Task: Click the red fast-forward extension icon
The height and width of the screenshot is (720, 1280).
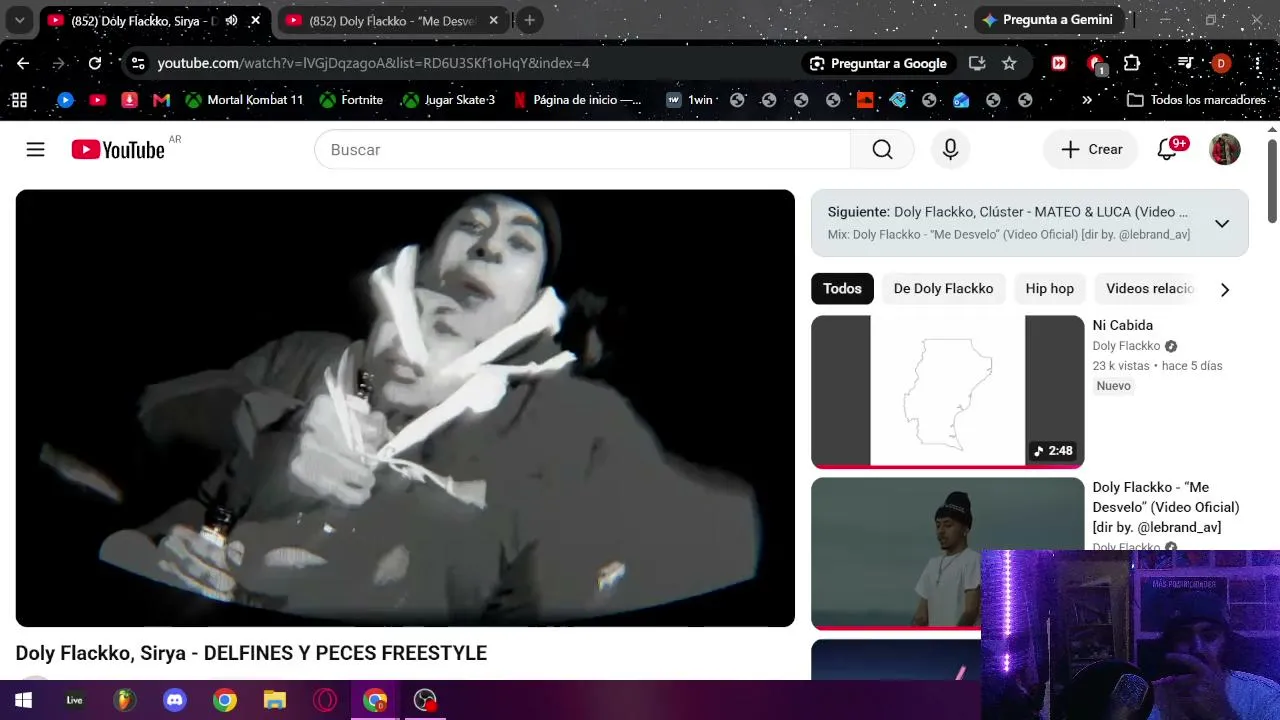Action: [1059, 63]
